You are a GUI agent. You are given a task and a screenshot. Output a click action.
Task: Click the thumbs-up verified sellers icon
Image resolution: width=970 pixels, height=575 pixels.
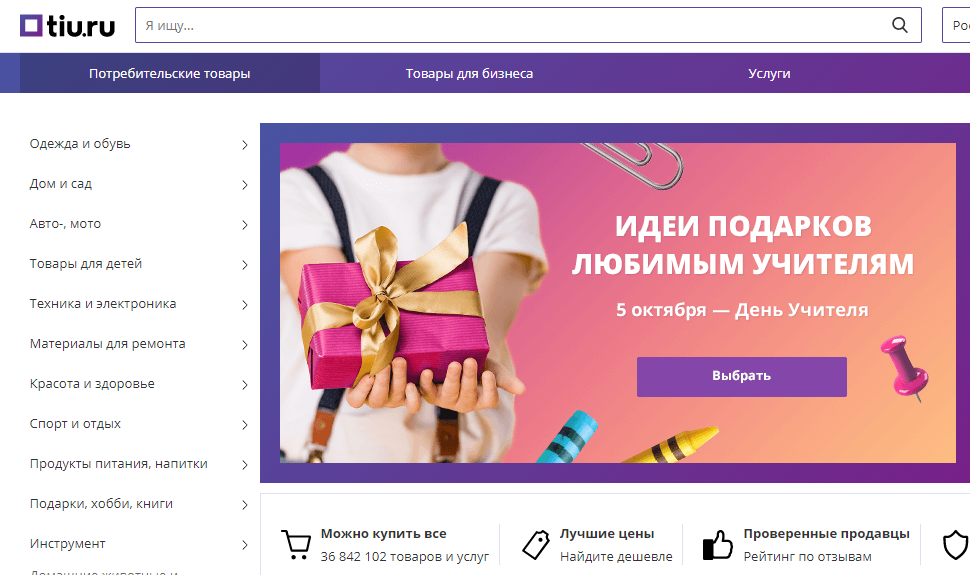718,545
